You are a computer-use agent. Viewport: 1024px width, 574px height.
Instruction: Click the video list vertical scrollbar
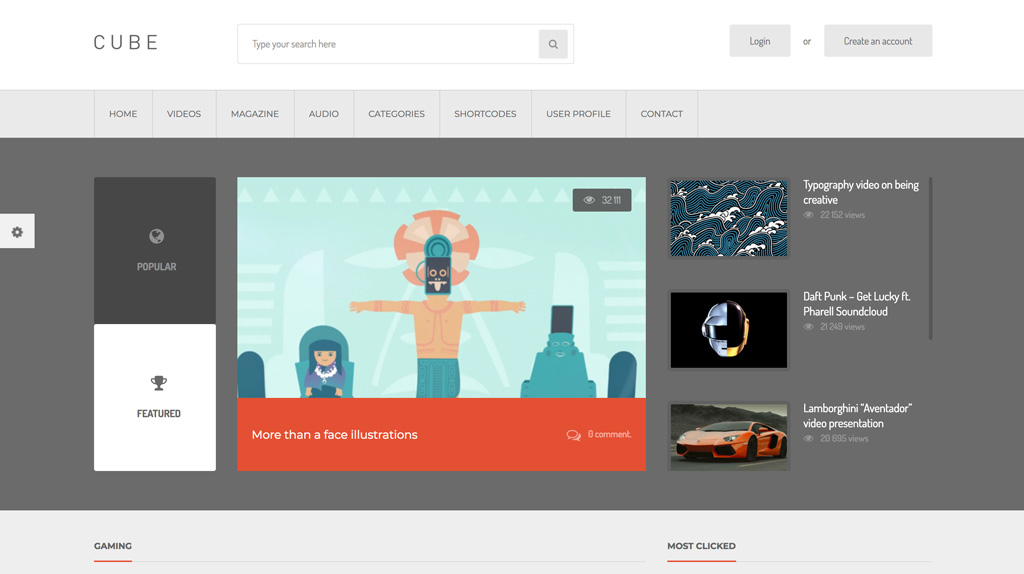930,259
